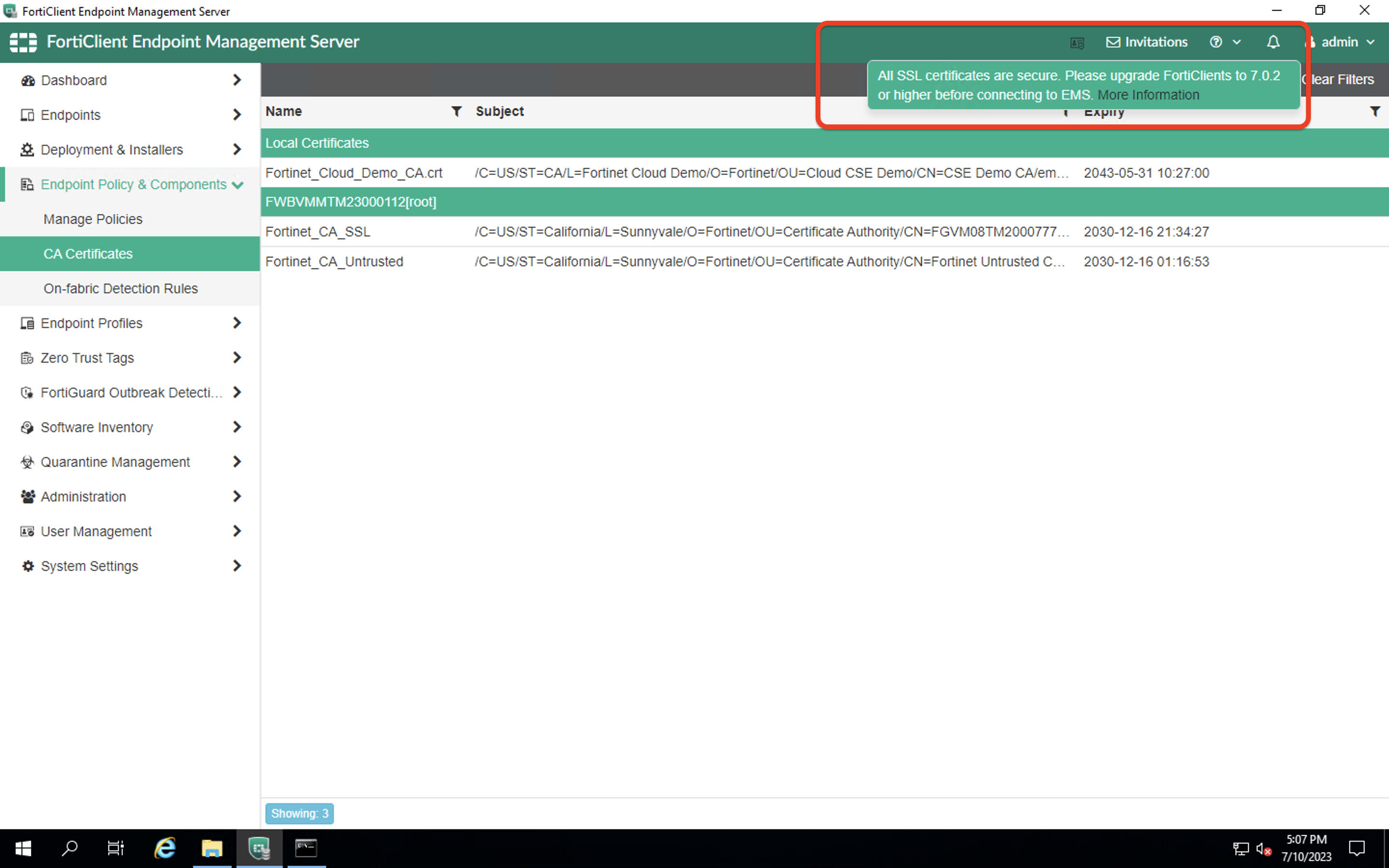The width and height of the screenshot is (1389, 868).
Task: Expand the Quarantine Management chevron
Action: pyautogui.click(x=236, y=462)
